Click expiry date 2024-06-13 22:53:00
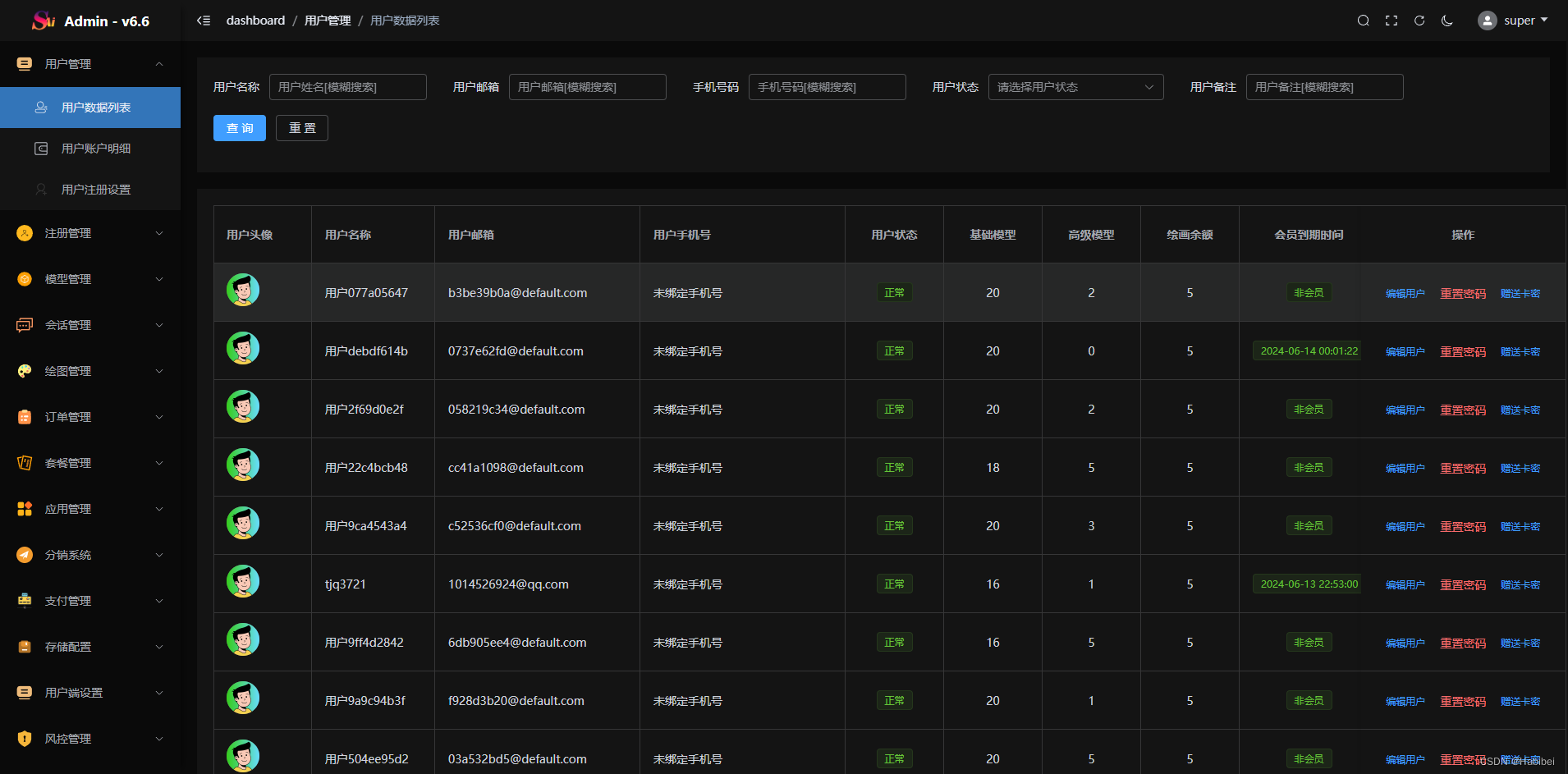The height and width of the screenshot is (774, 1568). [x=1307, y=584]
